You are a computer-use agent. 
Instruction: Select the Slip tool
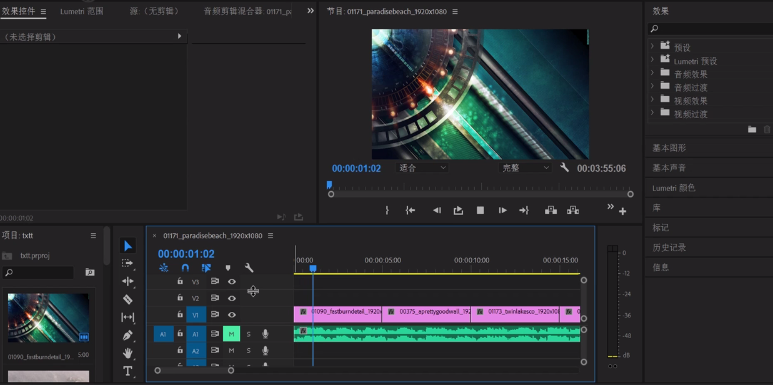tap(127, 317)
